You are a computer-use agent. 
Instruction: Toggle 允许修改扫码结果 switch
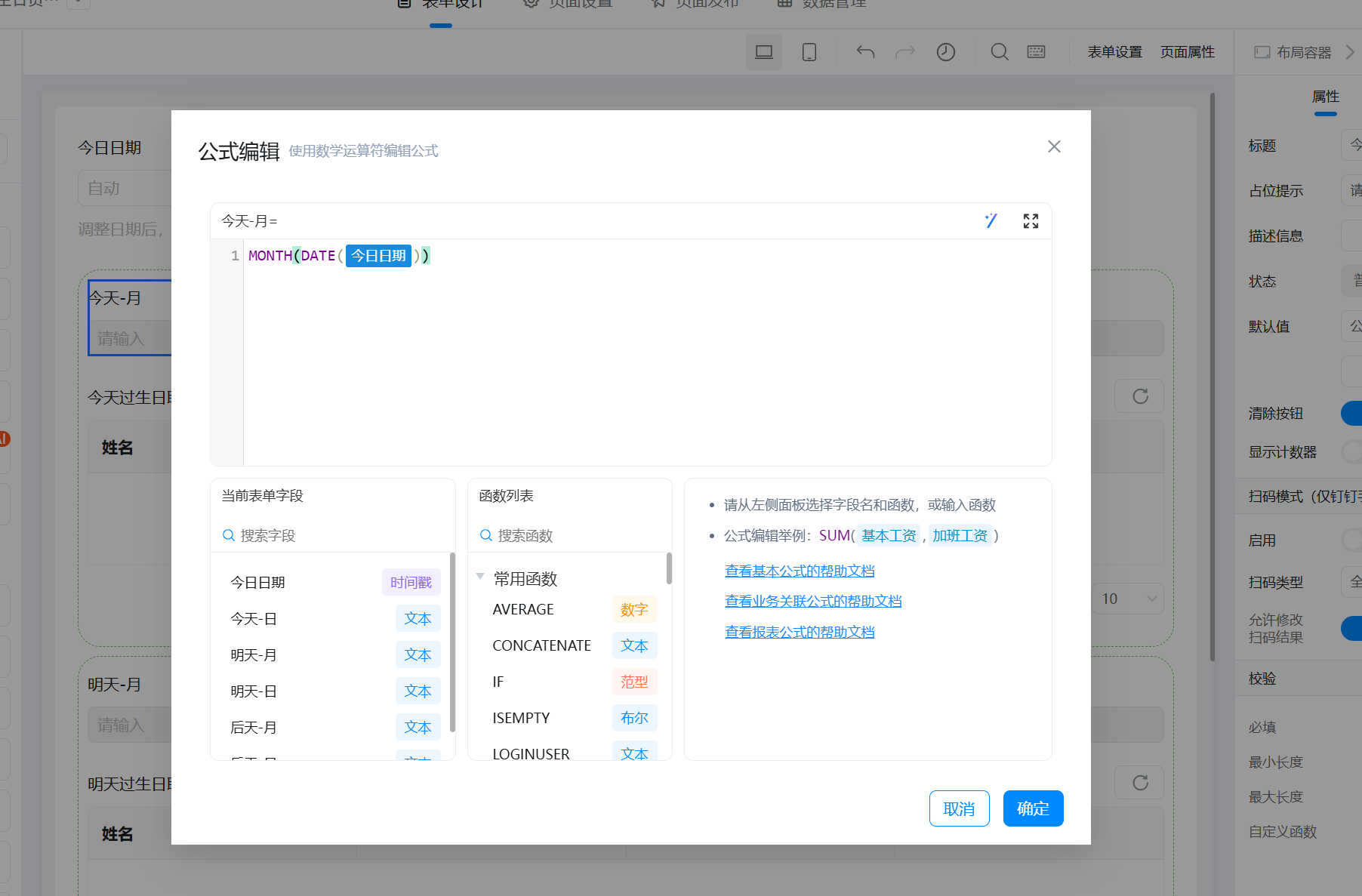pos(1351,628)
